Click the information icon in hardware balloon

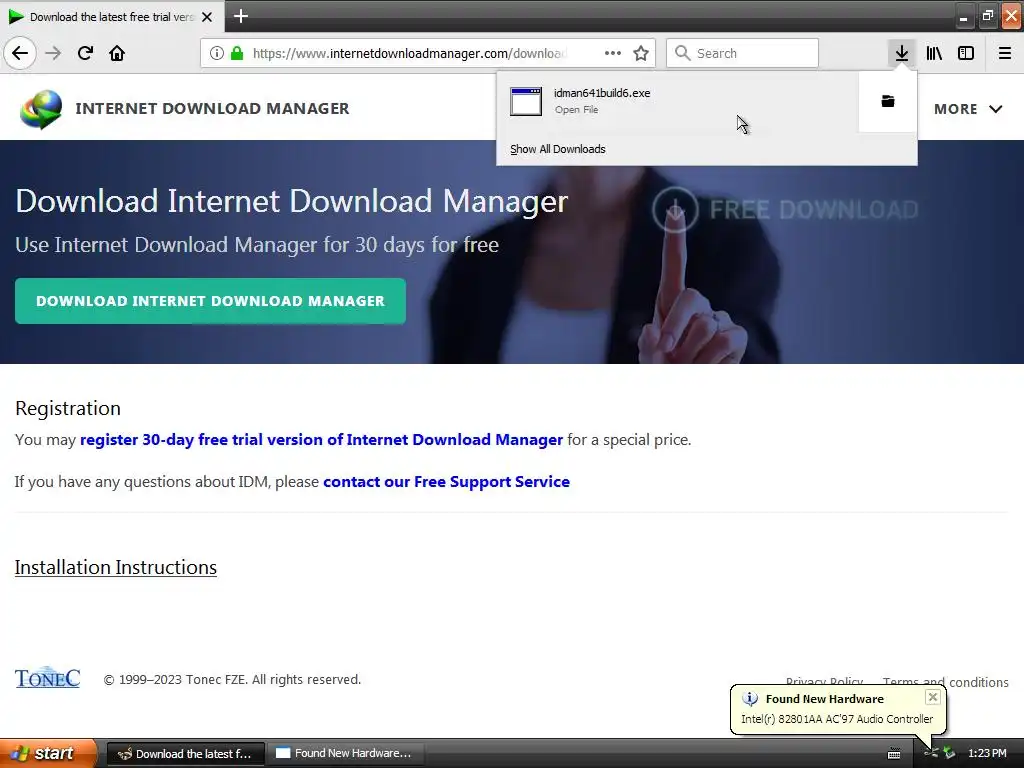pyautogui.click(x=750, y=699)
